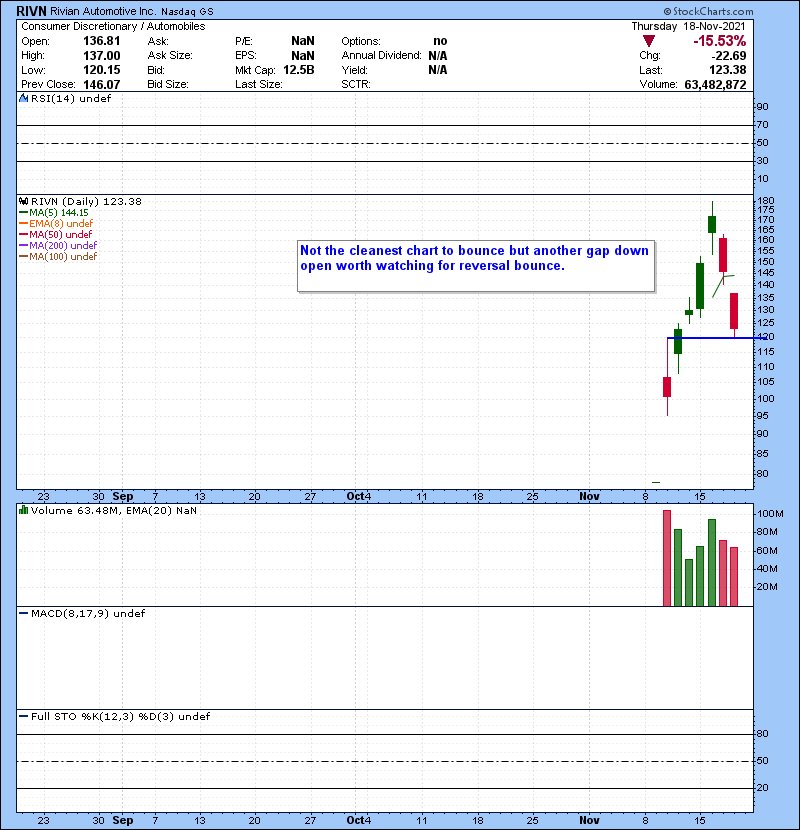Click the RSI(14) indicator icon
The width and height of the screenshot is (800, 830).
click(x=23, y=98)
